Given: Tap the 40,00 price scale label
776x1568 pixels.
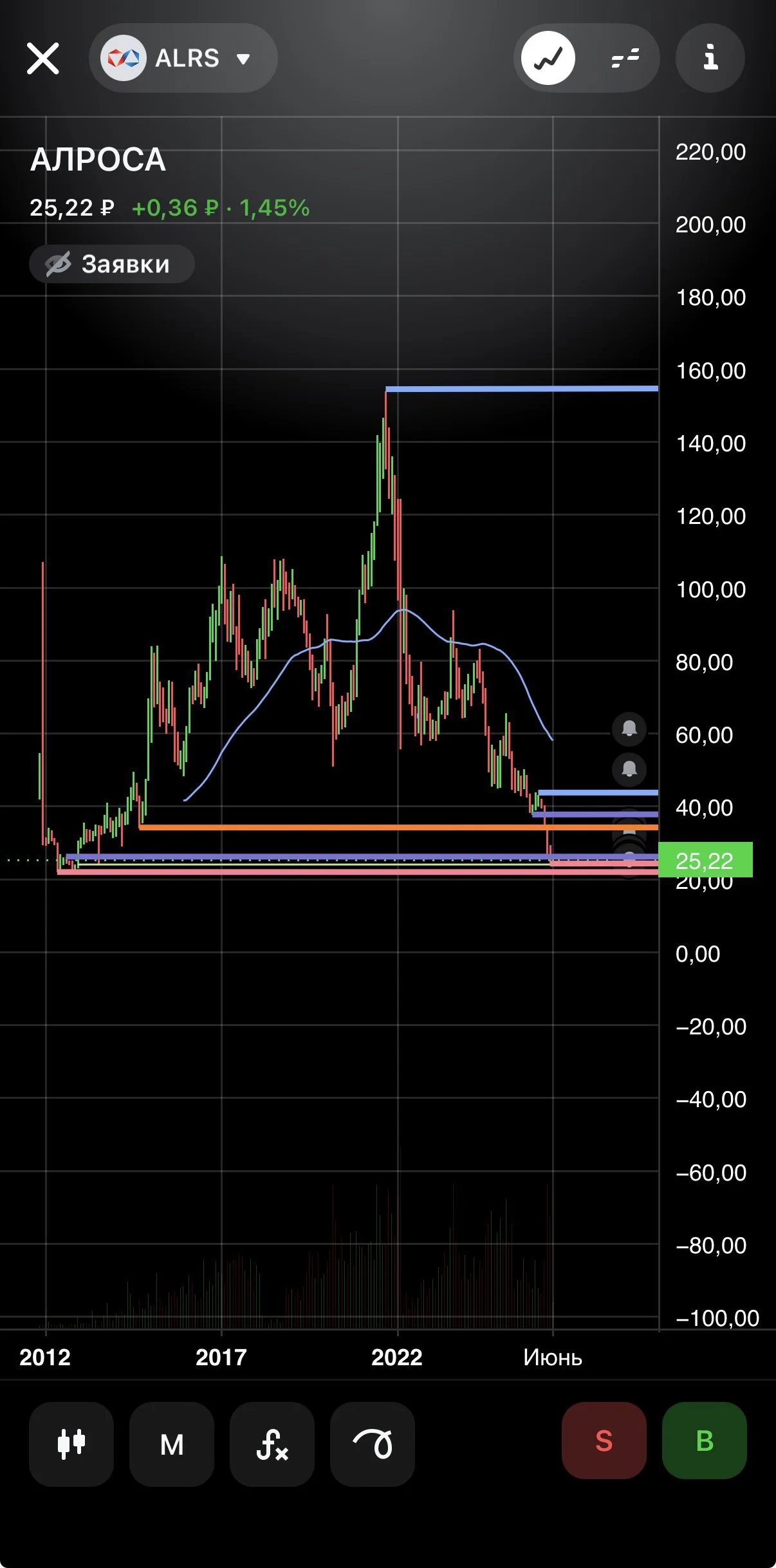Looking at the screenshot, I should click(x=705, y=808).
